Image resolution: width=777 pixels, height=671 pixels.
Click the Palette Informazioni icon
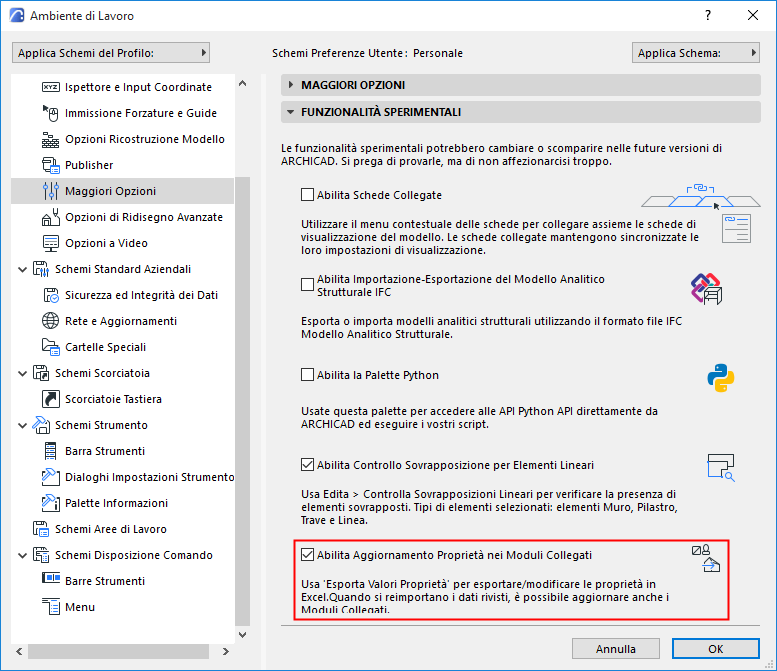[x=51, y=503]
